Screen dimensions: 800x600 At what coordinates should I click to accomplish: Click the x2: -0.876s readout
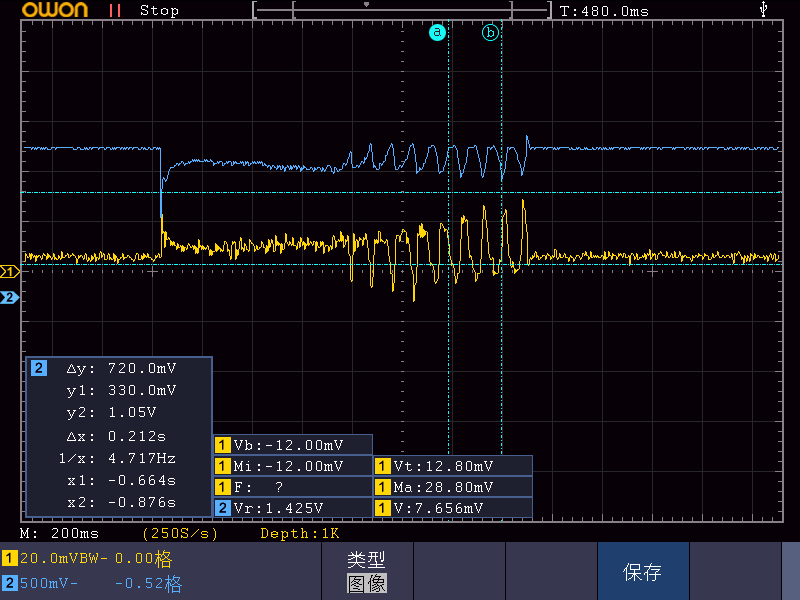(x=121, y=503)
